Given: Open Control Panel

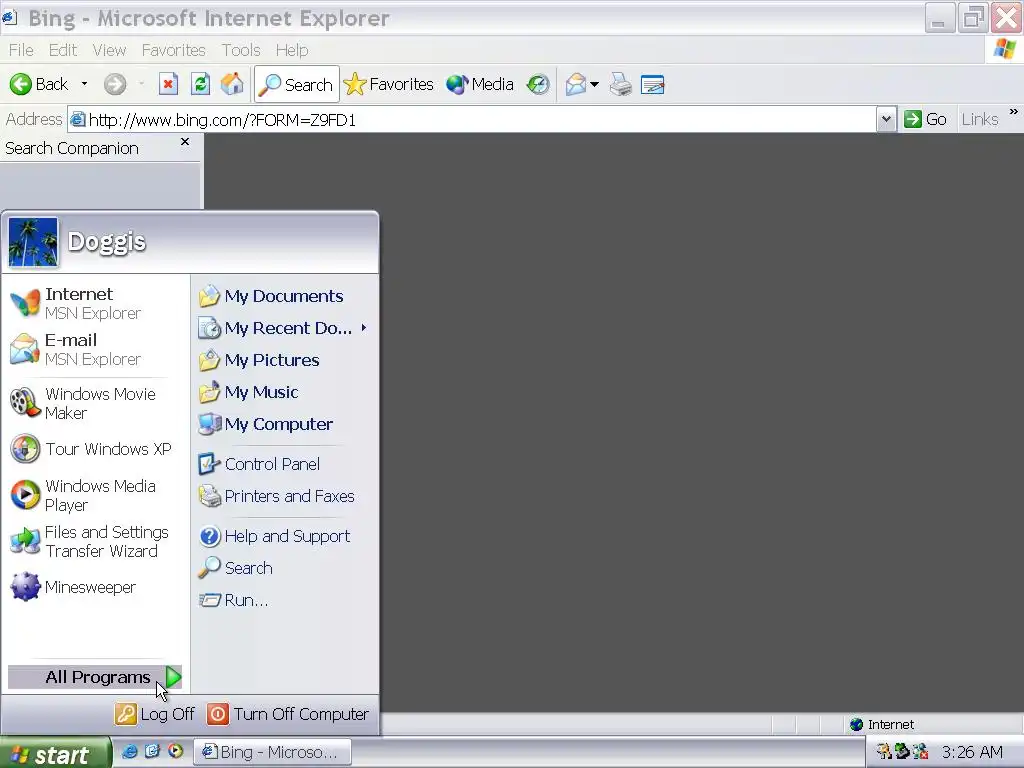Looking at the screenshot, I should [x=284, y=464].
